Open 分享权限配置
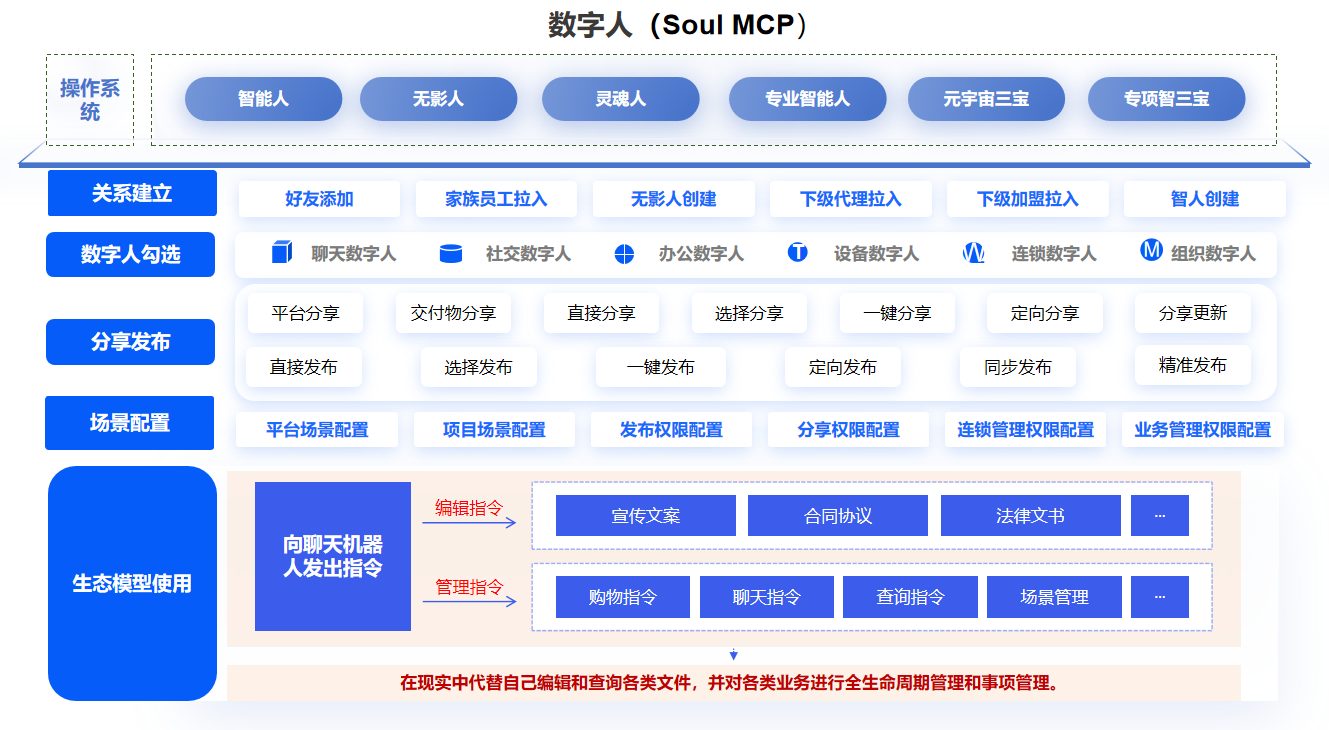The width and height of the screenshot is (1329, 730). click(x=848, y=430)
